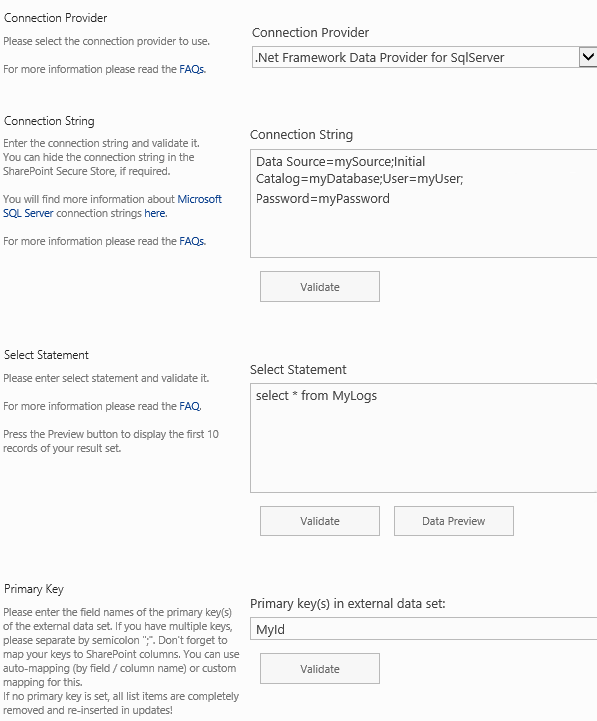Click the 'Connection Provider' left section heading
This screenshot has width=597, height=721.
pos(55,18)
